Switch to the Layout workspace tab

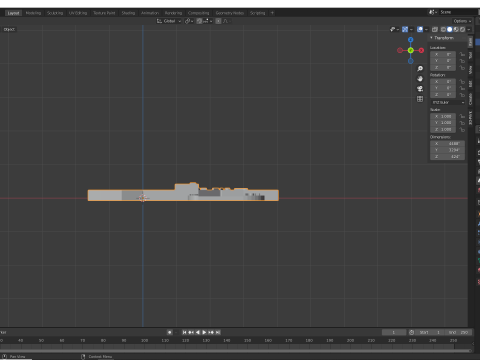tap(13, 13)
